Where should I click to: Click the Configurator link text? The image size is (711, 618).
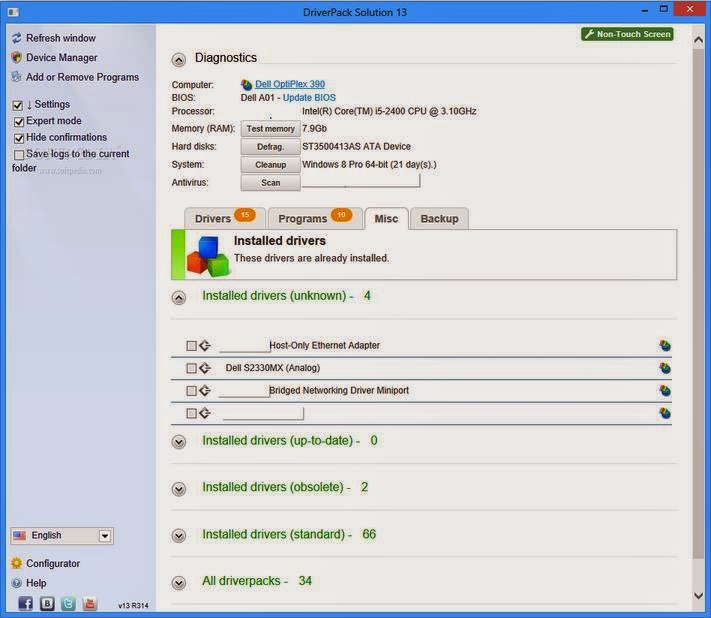[53, 564]
